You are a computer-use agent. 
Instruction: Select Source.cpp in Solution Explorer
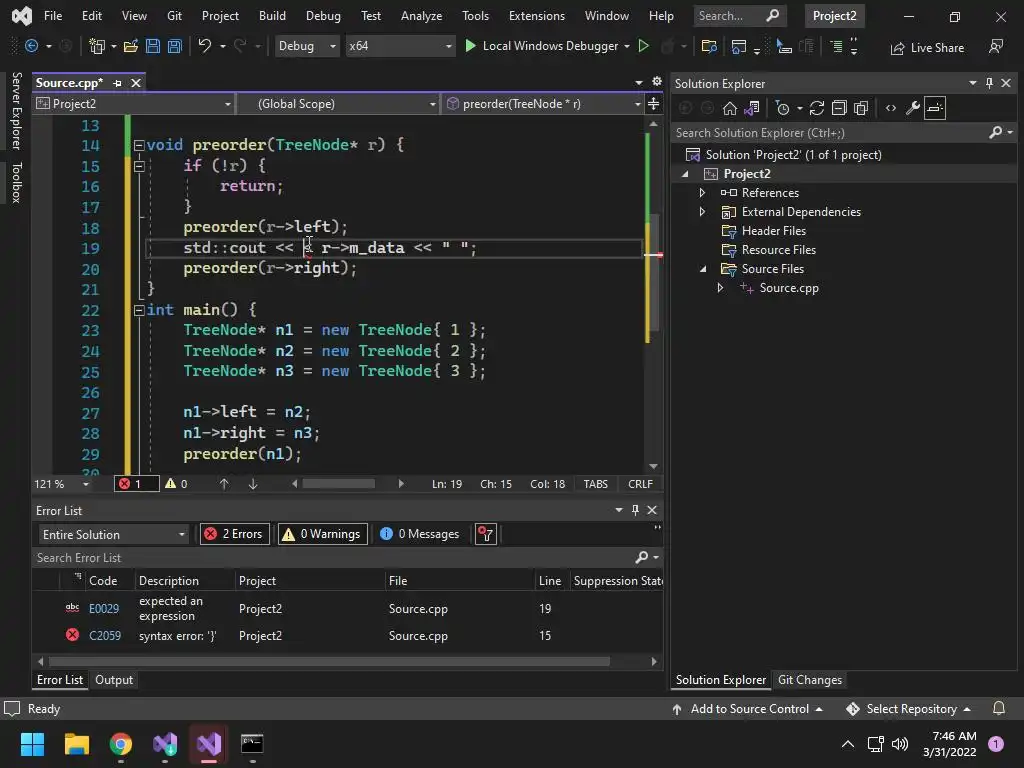(788, 288)
